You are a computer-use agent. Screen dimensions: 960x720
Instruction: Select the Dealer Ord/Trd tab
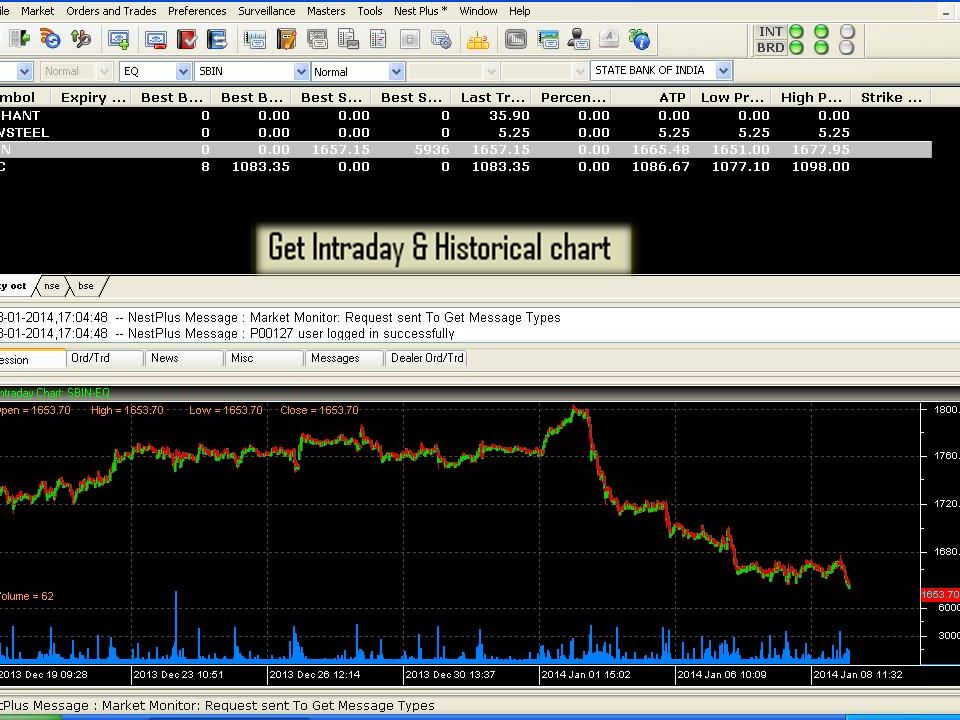(426, 358)
